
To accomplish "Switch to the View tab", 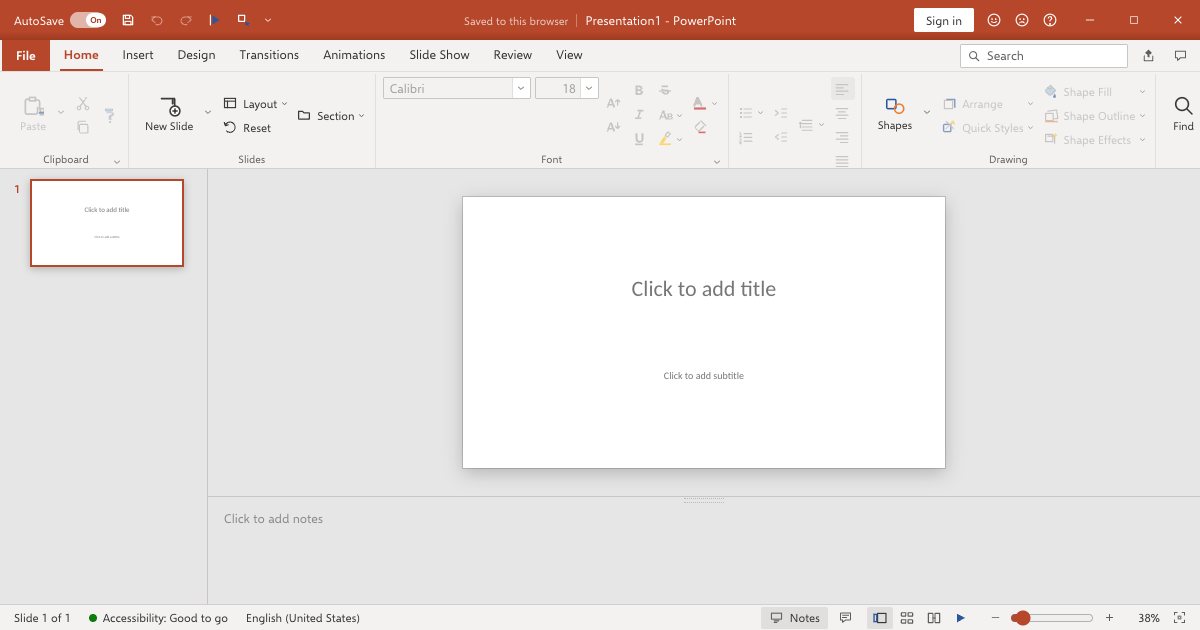I will point(569,55).
